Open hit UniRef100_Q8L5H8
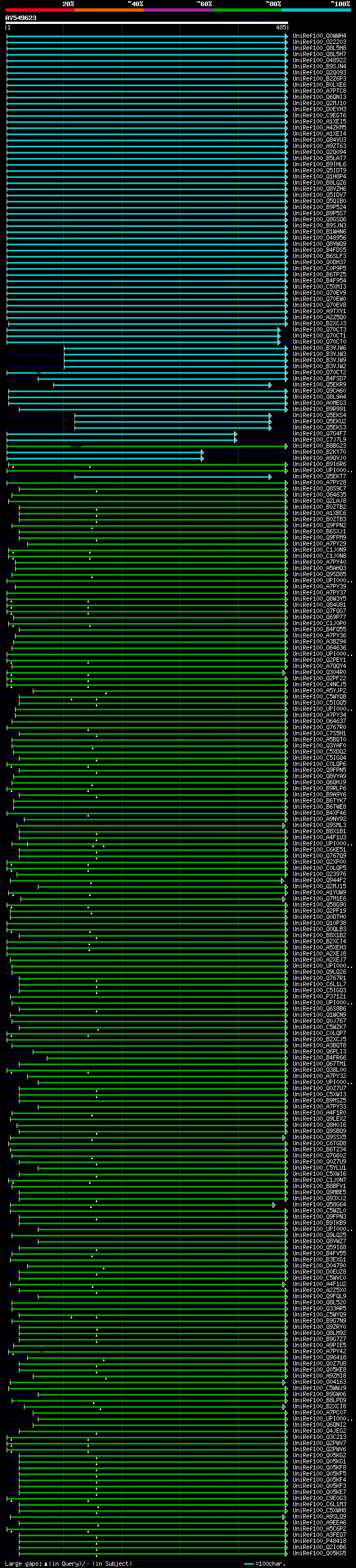Image resolution: width=356 pixels, height=1568 pixels. click(x=319, y=48)
